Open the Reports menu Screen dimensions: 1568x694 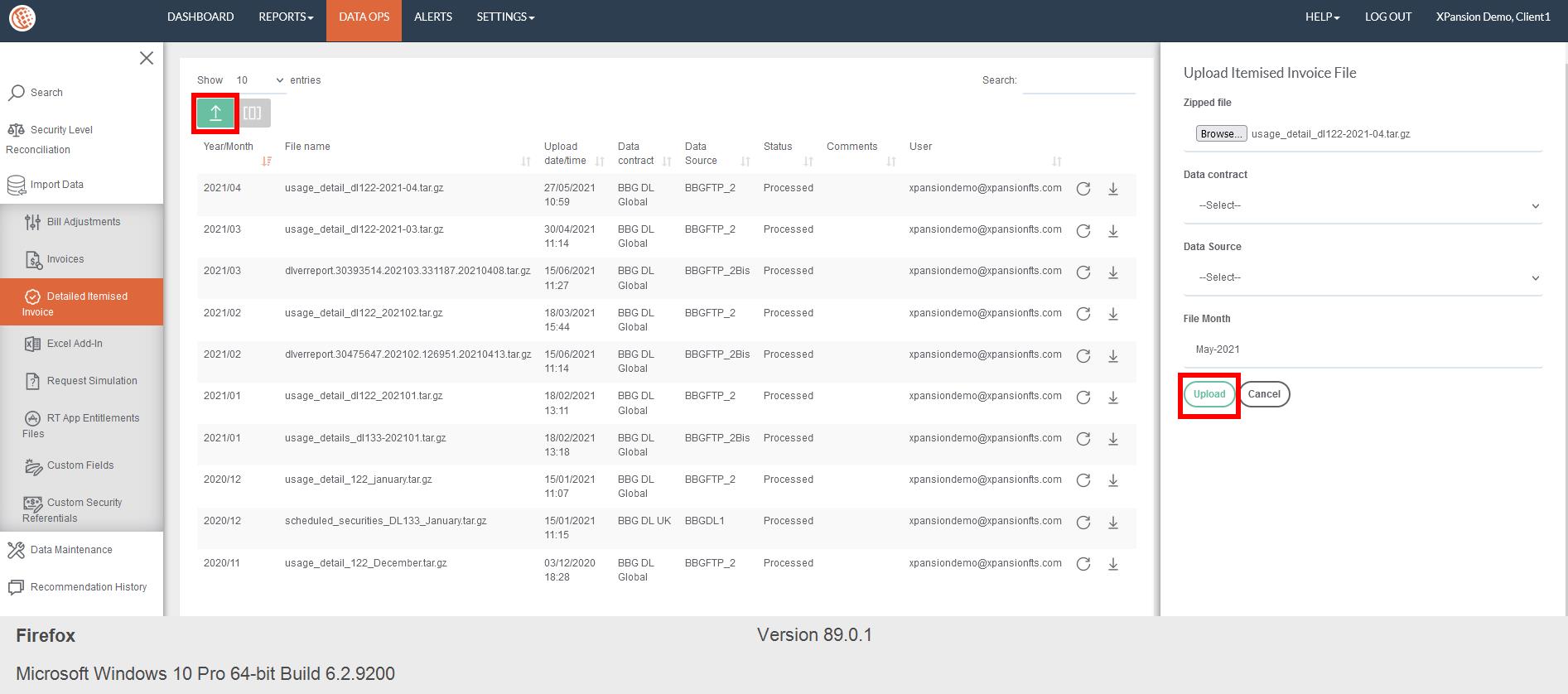tap(286, 17)
